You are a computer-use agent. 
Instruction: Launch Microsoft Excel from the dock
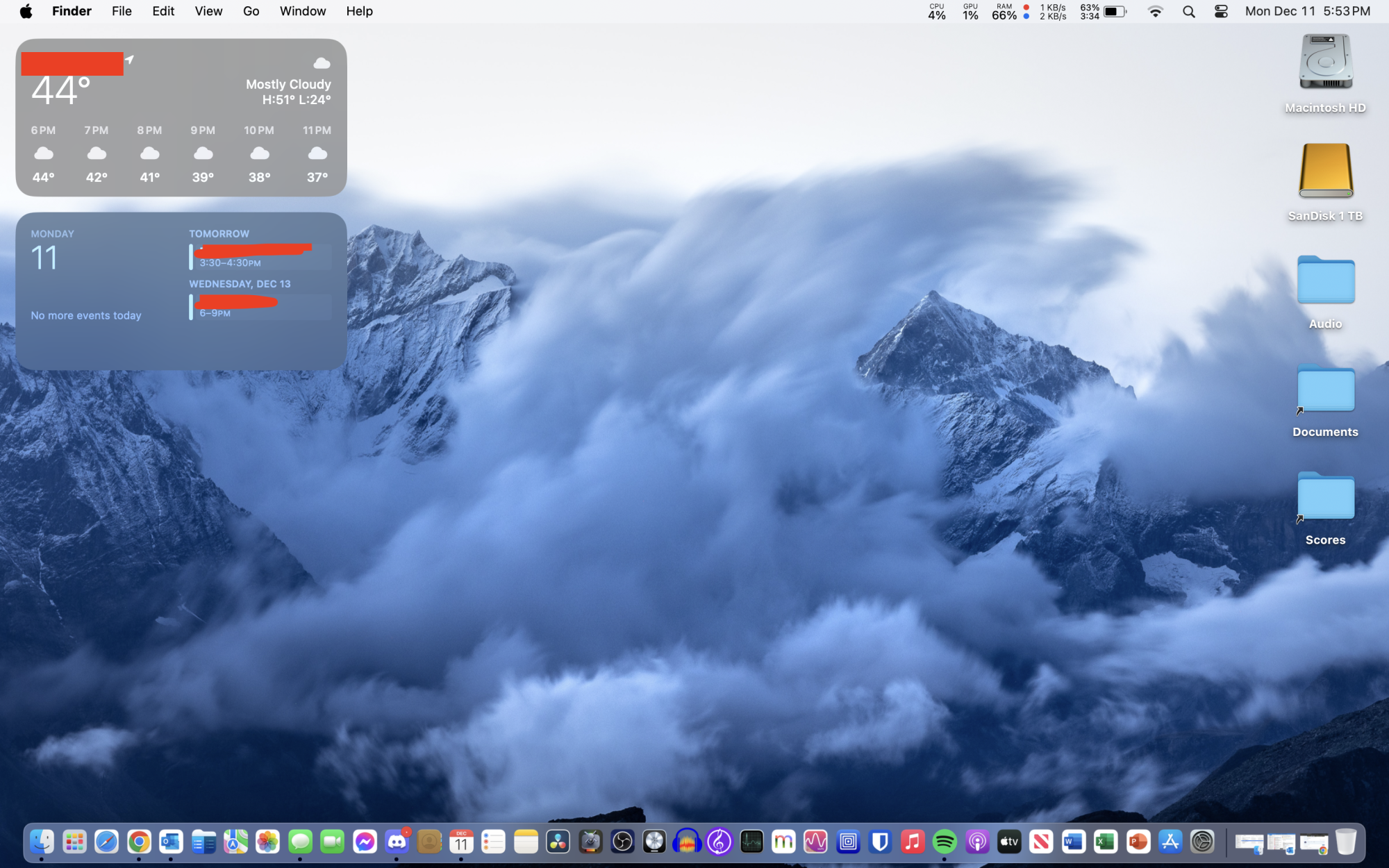coord(1106,842)
